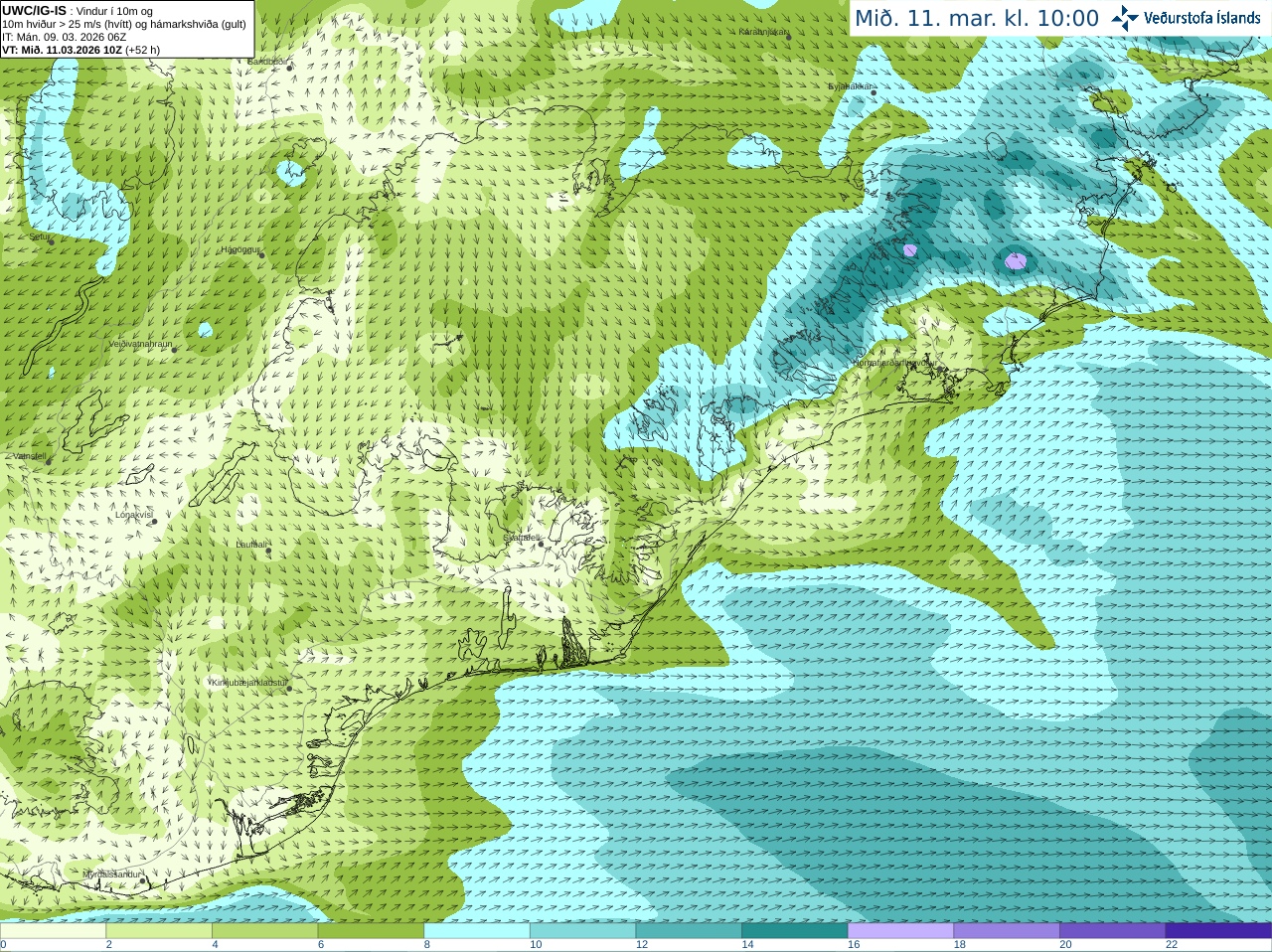Click the Veðurstofa Íslands name text
The width and height of the screenshot is (1272, 952).
click(1202, 18)
